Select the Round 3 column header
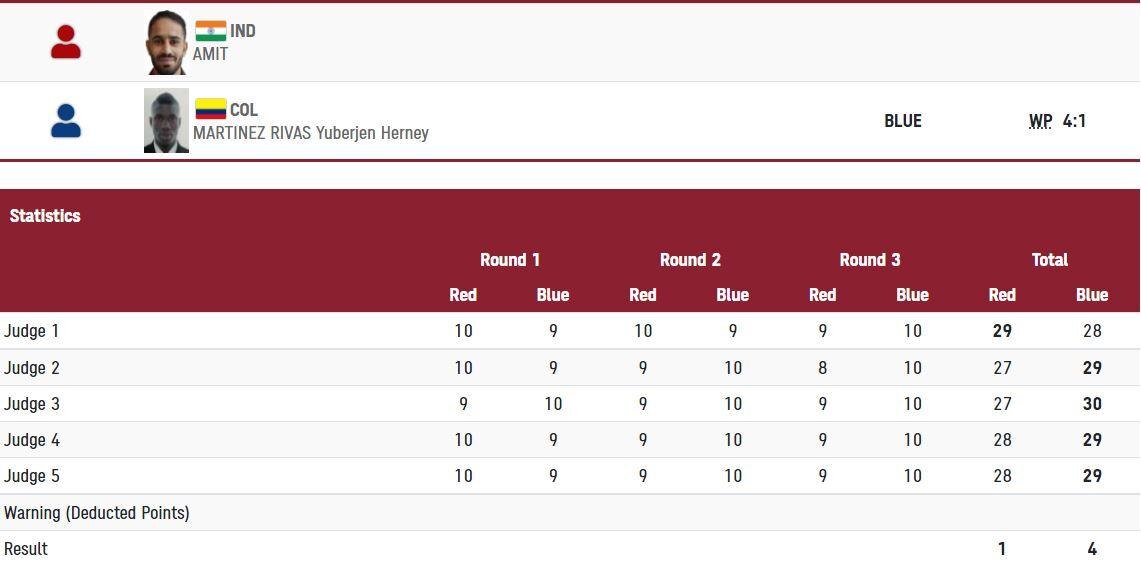Image resolution: width=1141 pixels, height=564 pixels. (869, 260)
